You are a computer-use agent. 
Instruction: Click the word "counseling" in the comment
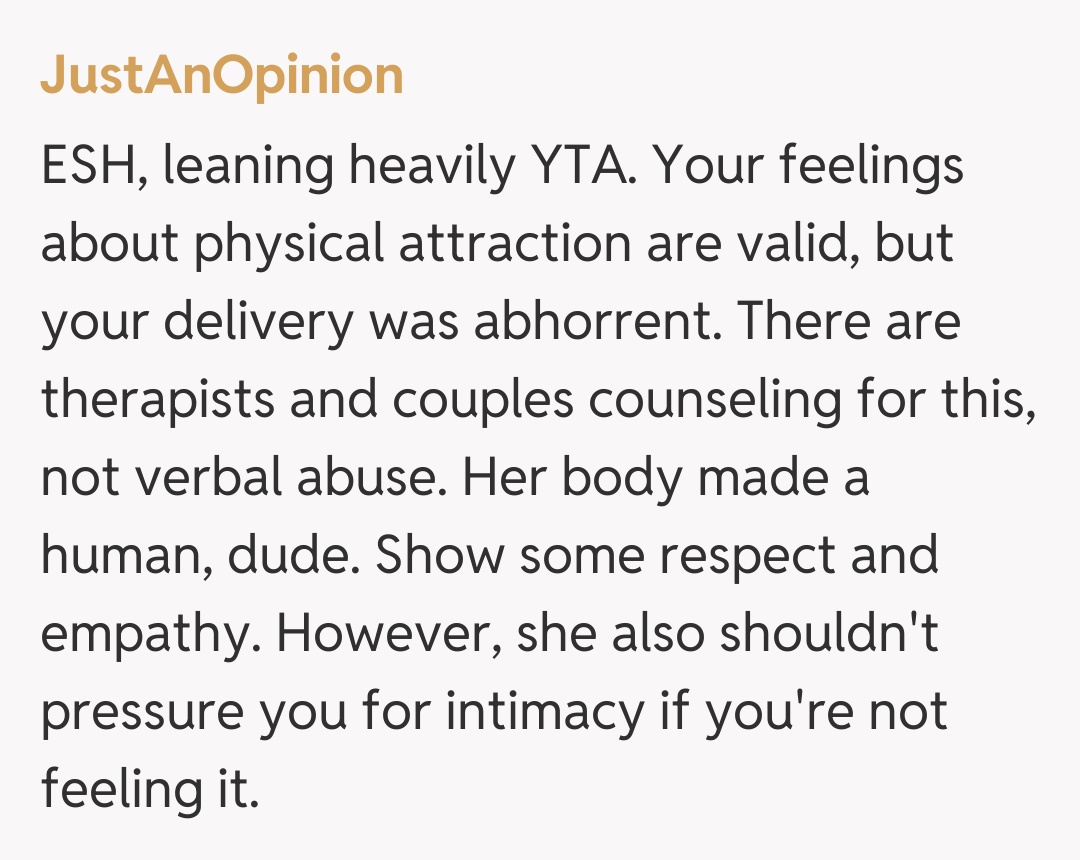pos(714,400)
